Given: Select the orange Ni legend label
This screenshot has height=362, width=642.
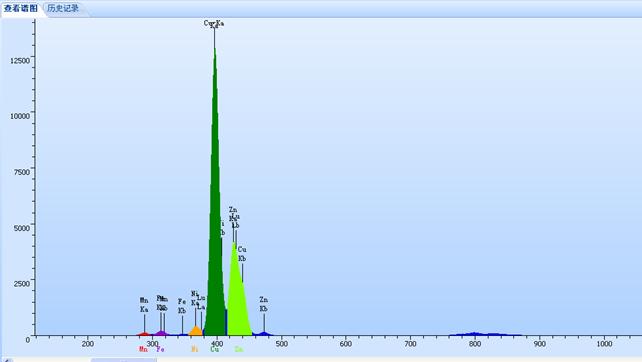Looking at the screenshot, I should coord(194,349).
